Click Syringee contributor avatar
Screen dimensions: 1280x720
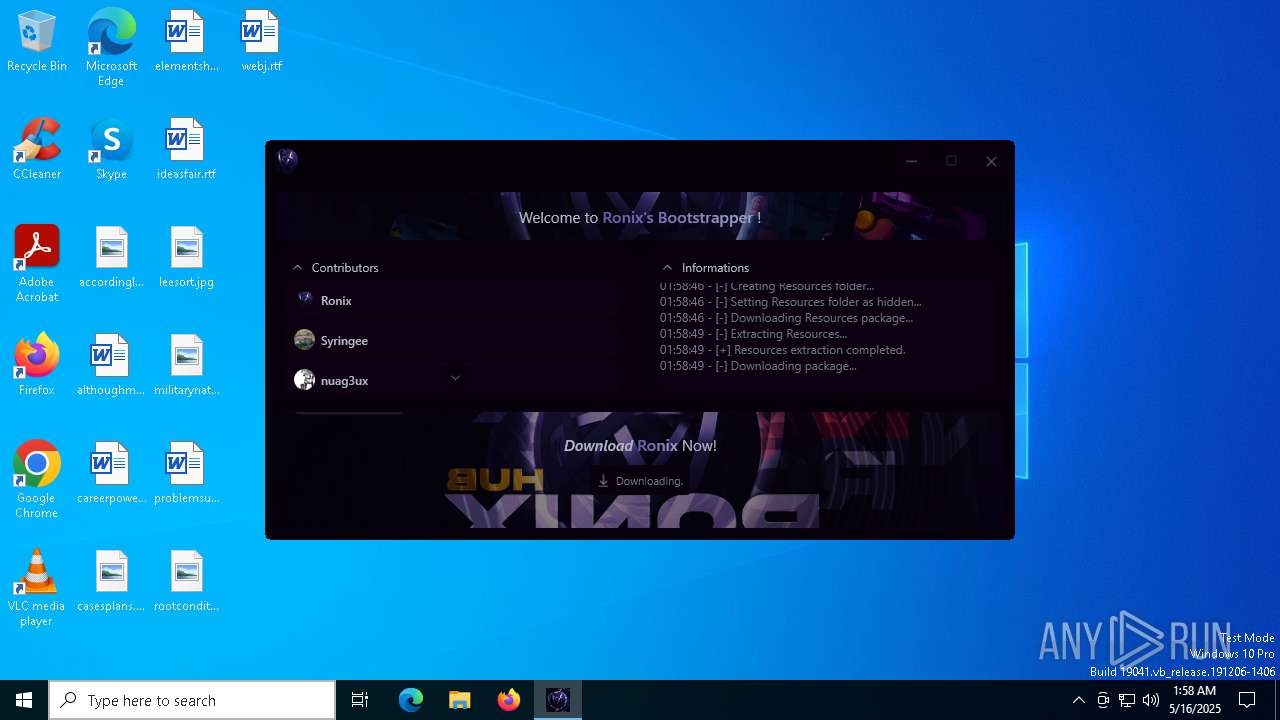[x=304, y=340]
